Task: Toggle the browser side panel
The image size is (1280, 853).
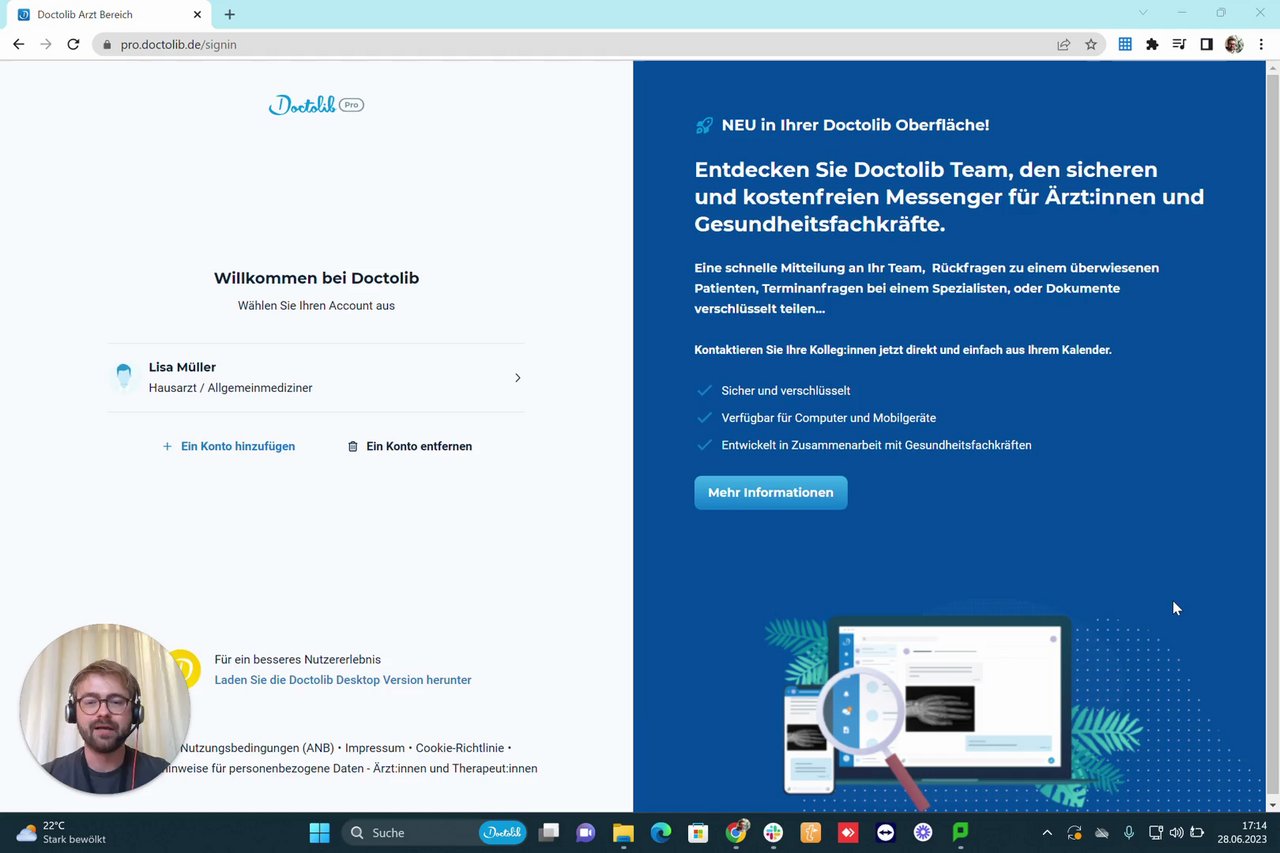Action: point(1206,44)
